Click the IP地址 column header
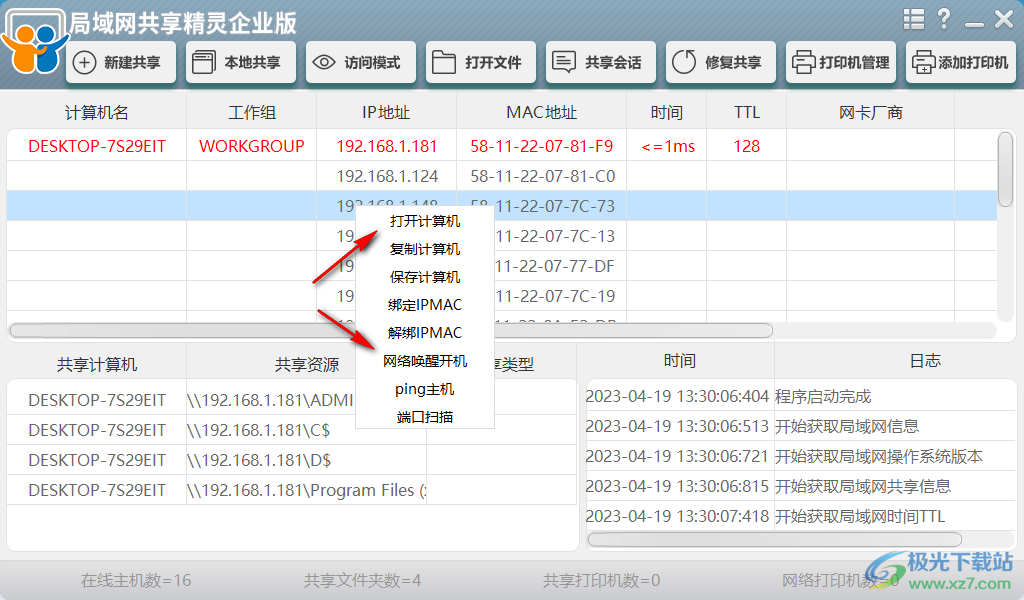1024x600 pixels. (386, 113)
